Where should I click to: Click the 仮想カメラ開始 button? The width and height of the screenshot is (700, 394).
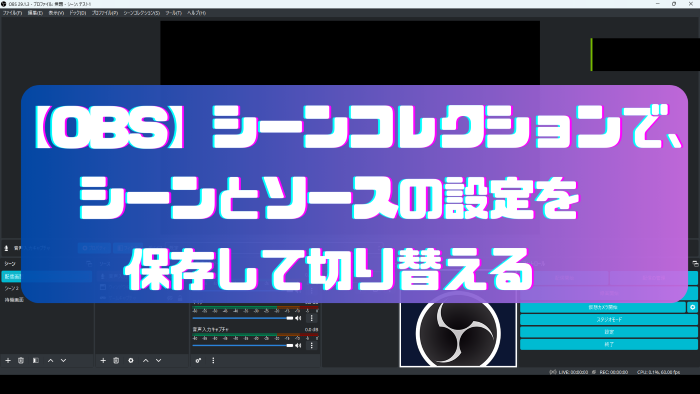603,307
